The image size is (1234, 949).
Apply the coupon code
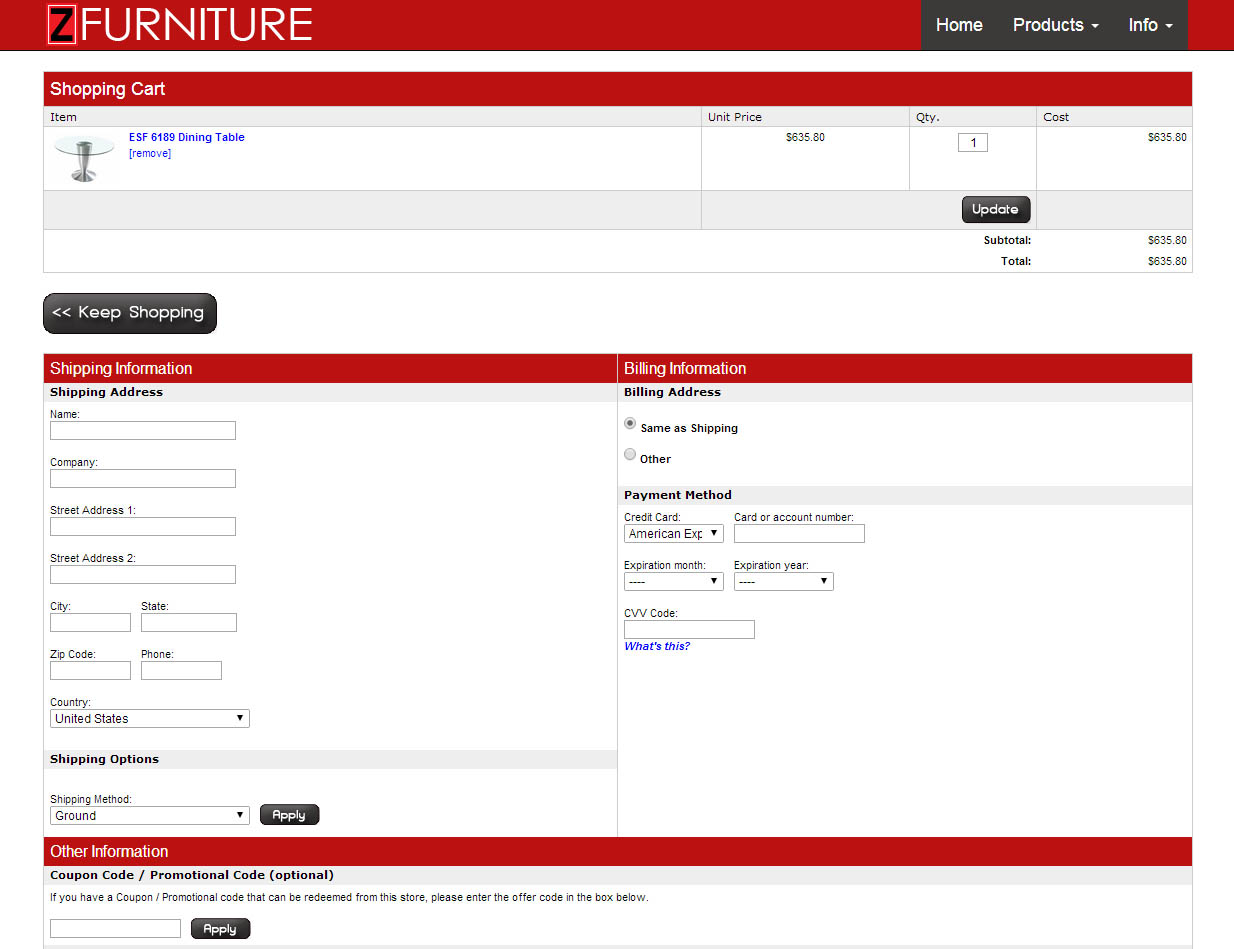click(220, 928)
